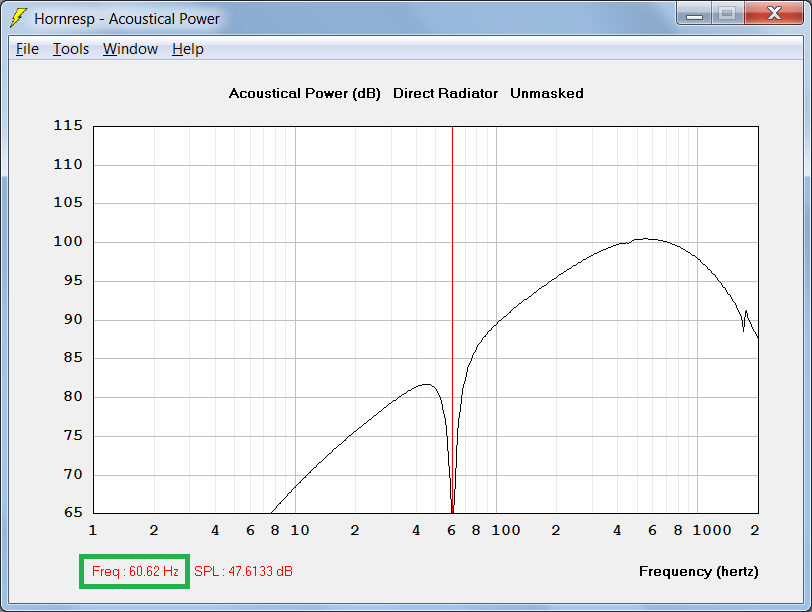The image size is (812, 612).
Task: Close the Acoustical Power window
Action: [x=774, y=14]
